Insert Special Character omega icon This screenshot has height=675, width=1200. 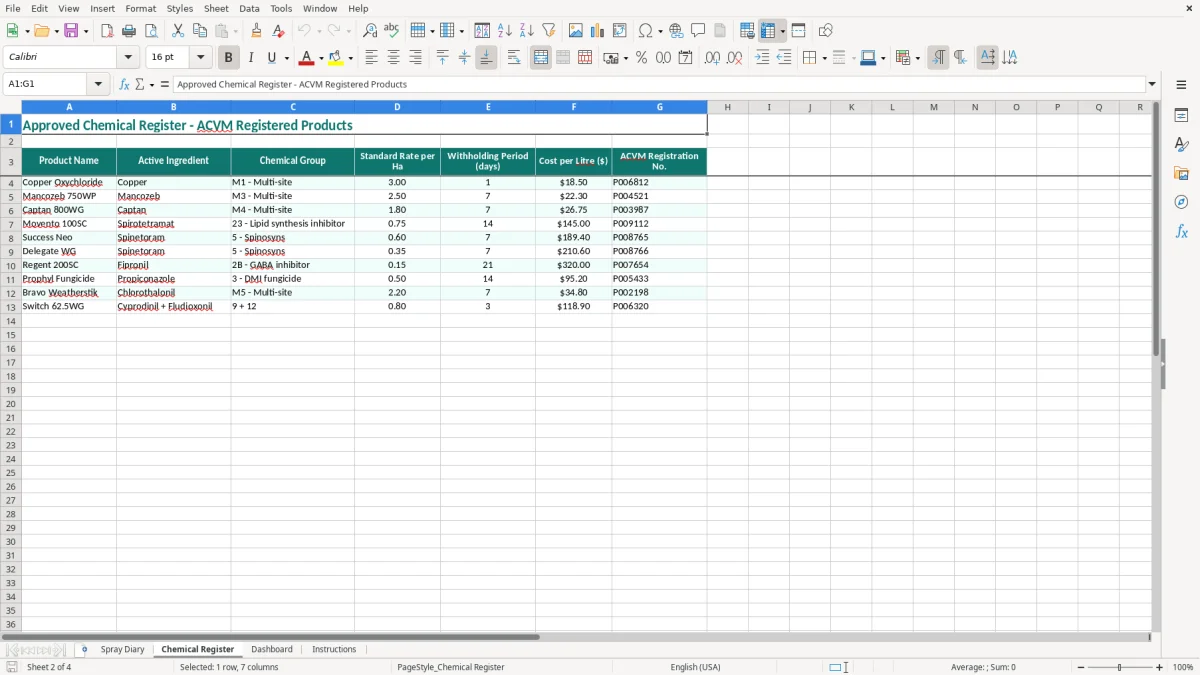pos(645,31)
